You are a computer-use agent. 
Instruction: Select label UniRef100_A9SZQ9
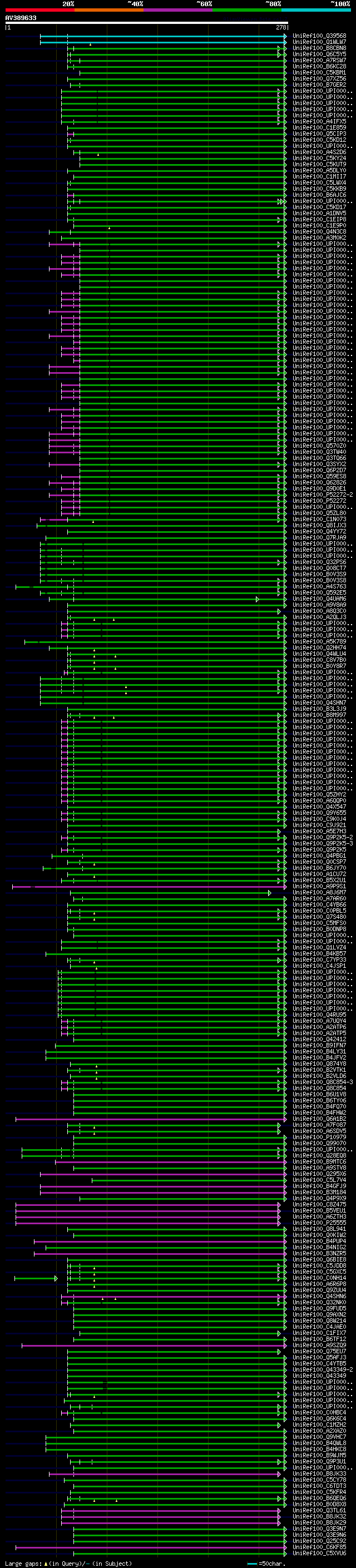pos(319,1344)
